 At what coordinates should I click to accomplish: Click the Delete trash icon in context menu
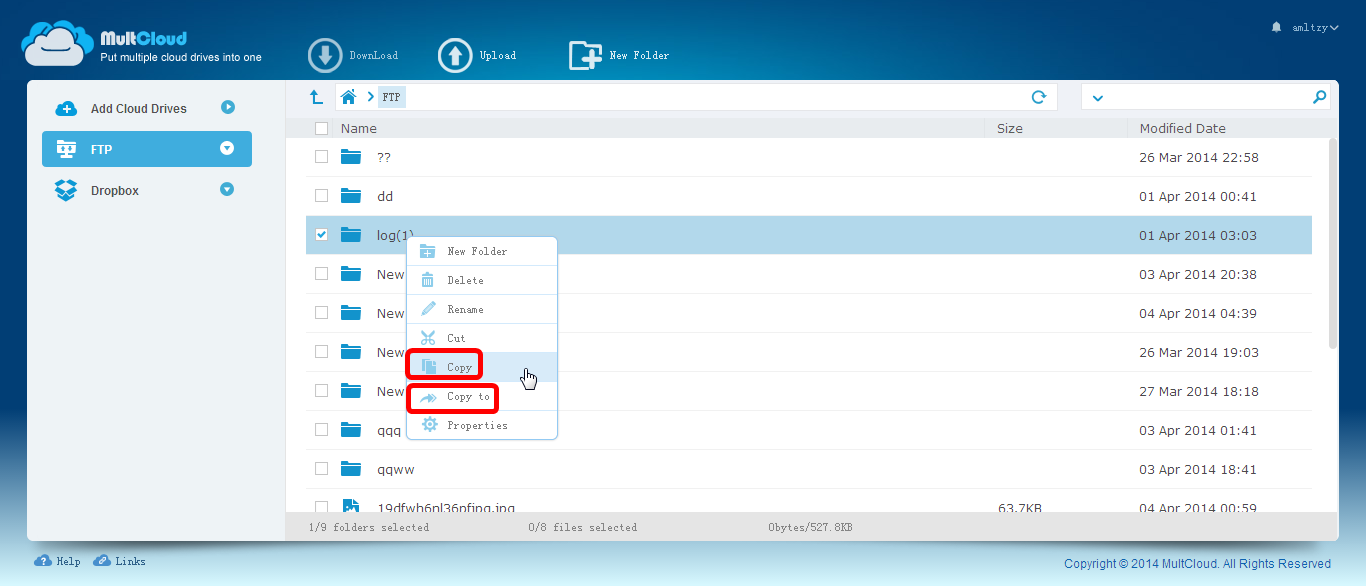428,280
